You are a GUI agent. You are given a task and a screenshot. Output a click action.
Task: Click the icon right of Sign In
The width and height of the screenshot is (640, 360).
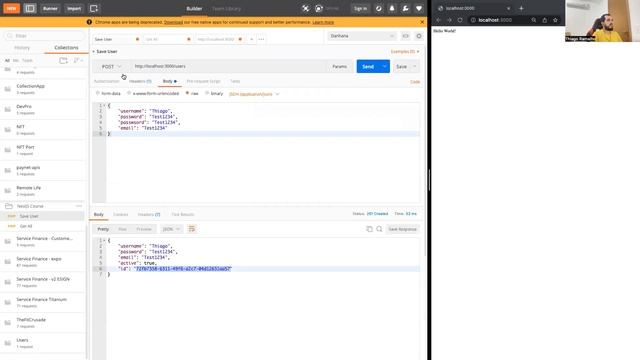pos(379,8)
